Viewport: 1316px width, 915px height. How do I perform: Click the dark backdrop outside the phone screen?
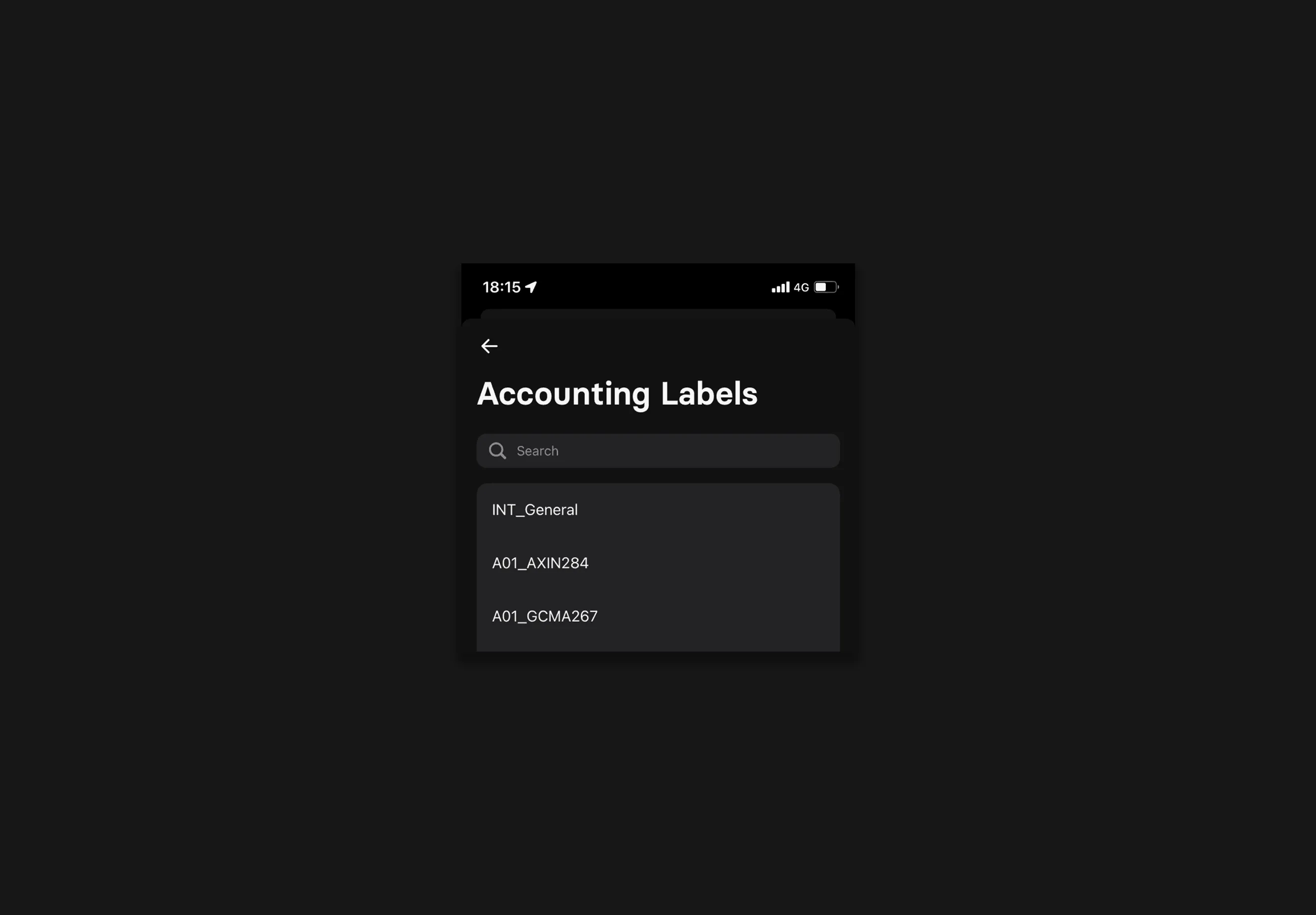tap(229, 458)
